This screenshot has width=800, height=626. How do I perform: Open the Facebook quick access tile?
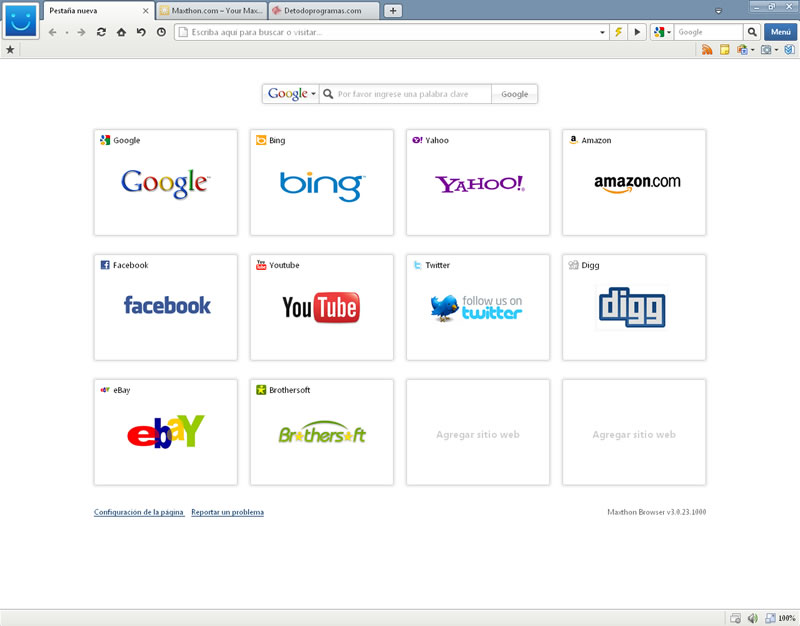tap(166, 307)
